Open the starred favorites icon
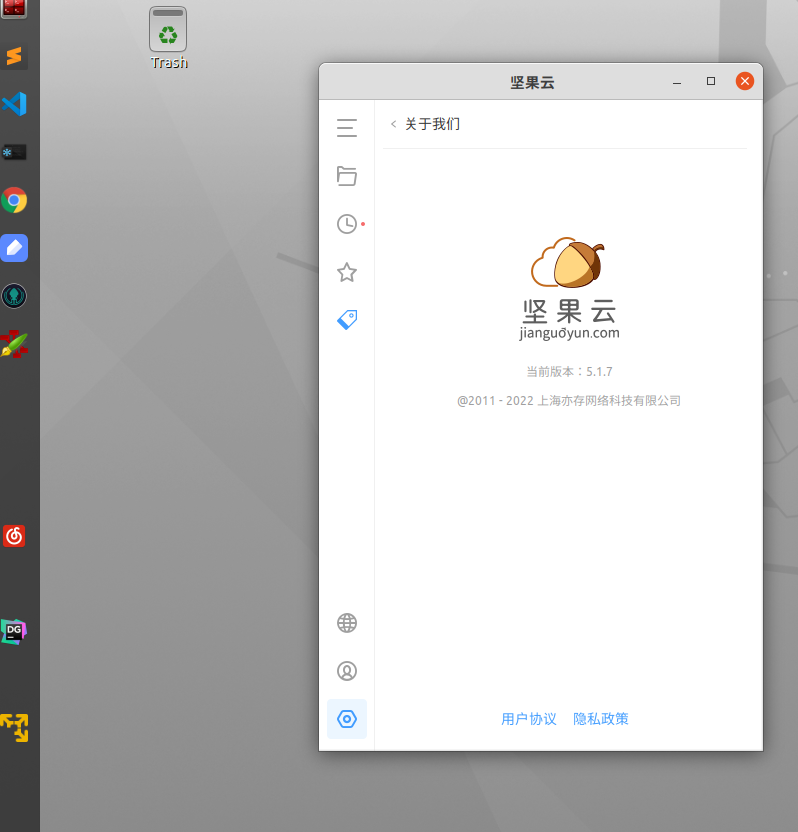 [346, 272]
